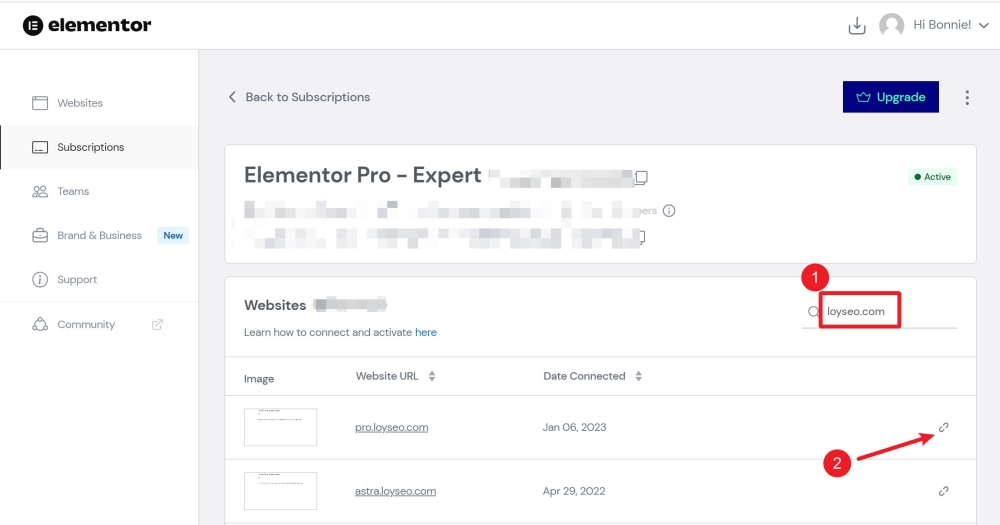Click the info icon in subscription card
The image size is (1000, 525).
click(668, 211)
